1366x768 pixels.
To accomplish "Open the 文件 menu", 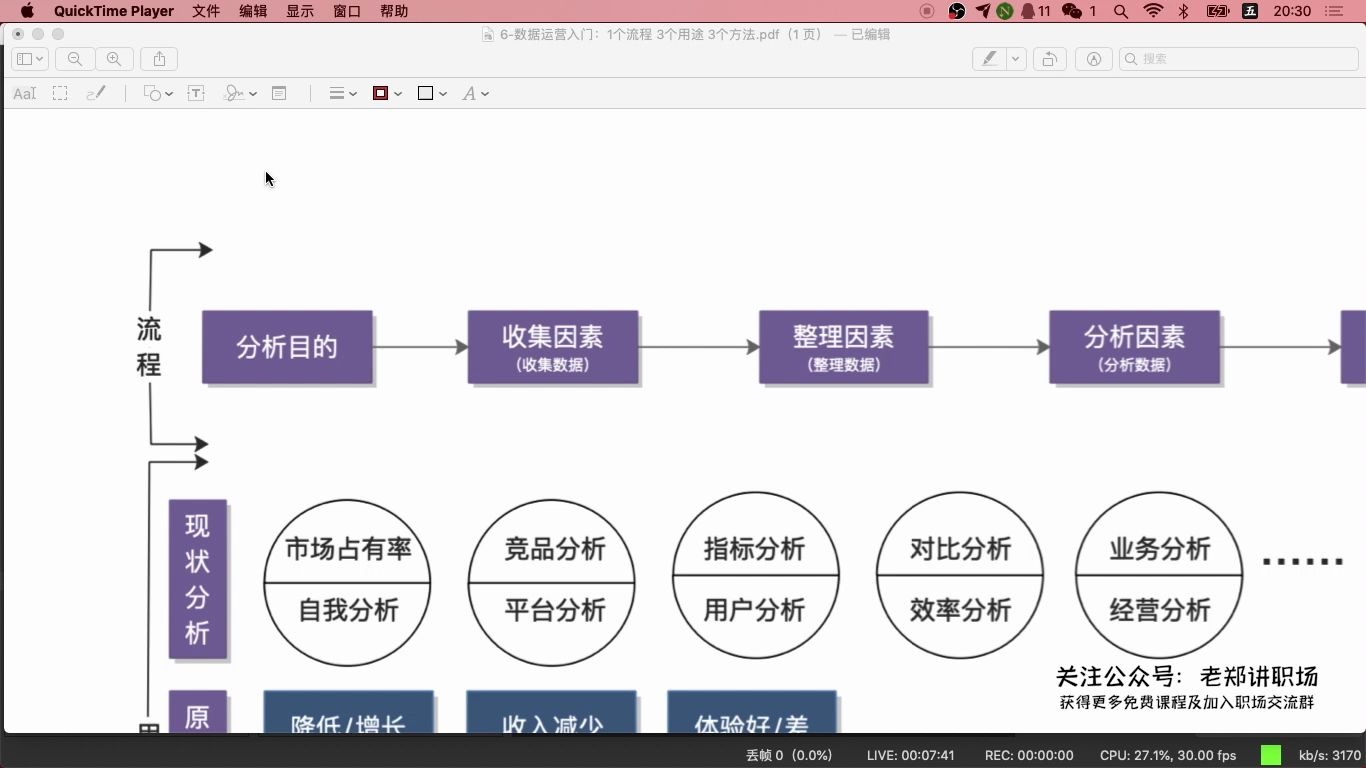I will [206, 11].
